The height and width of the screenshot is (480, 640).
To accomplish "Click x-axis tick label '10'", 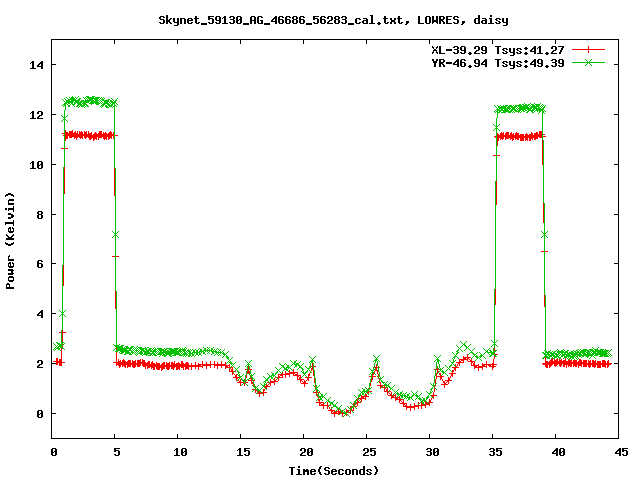I will [180, 452].
